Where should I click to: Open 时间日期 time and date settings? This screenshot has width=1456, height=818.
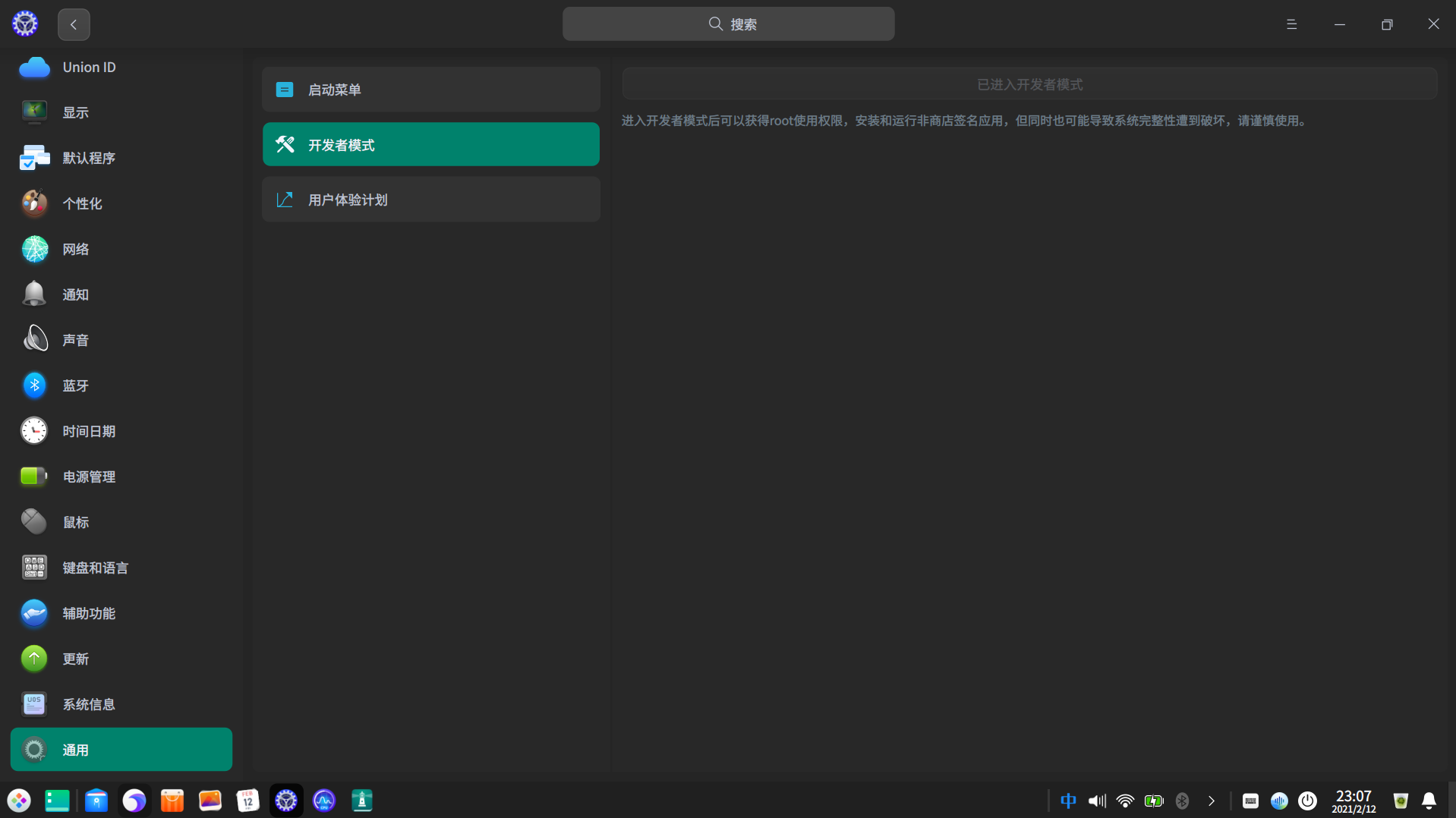tap(121, 431)
